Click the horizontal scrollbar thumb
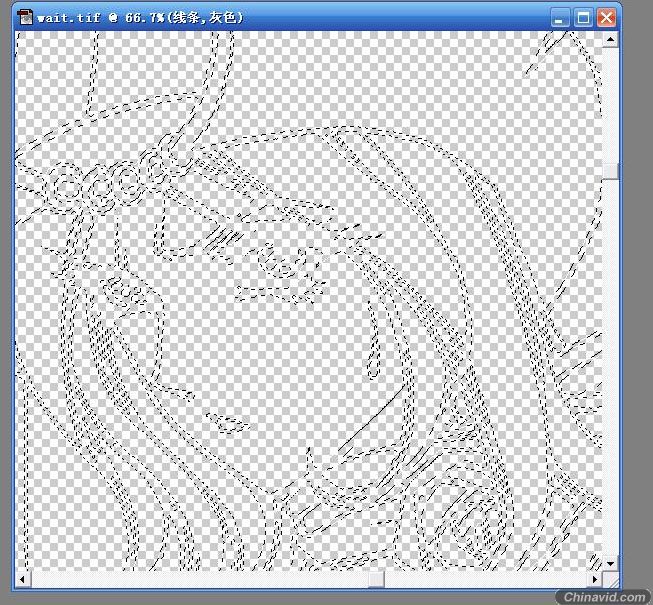Image resolution: width=653 pixels, height=605 pixels. pos(376,579)
